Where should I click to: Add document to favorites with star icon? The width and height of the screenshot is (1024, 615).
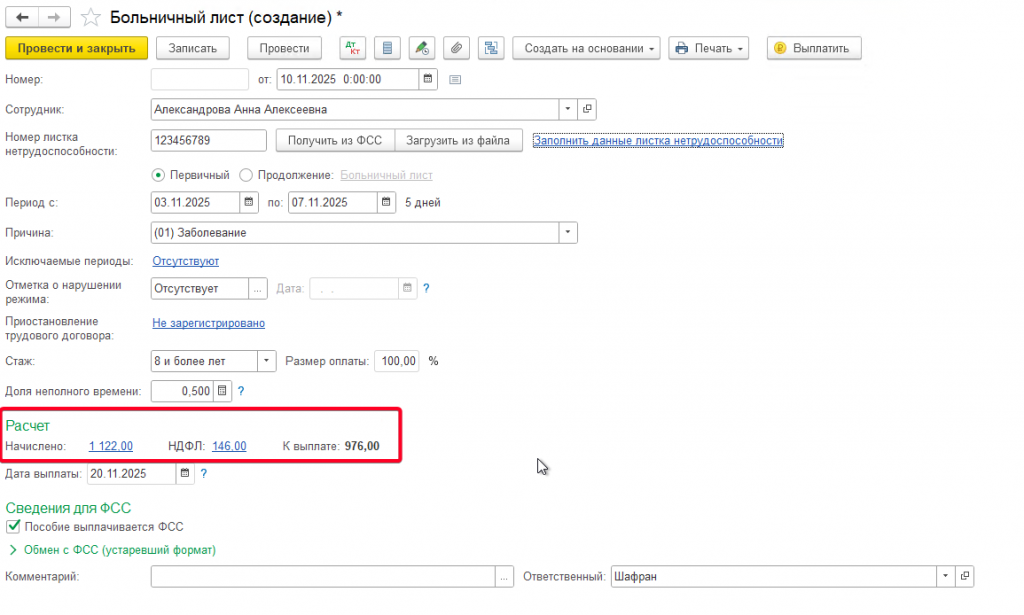[91, 18]
